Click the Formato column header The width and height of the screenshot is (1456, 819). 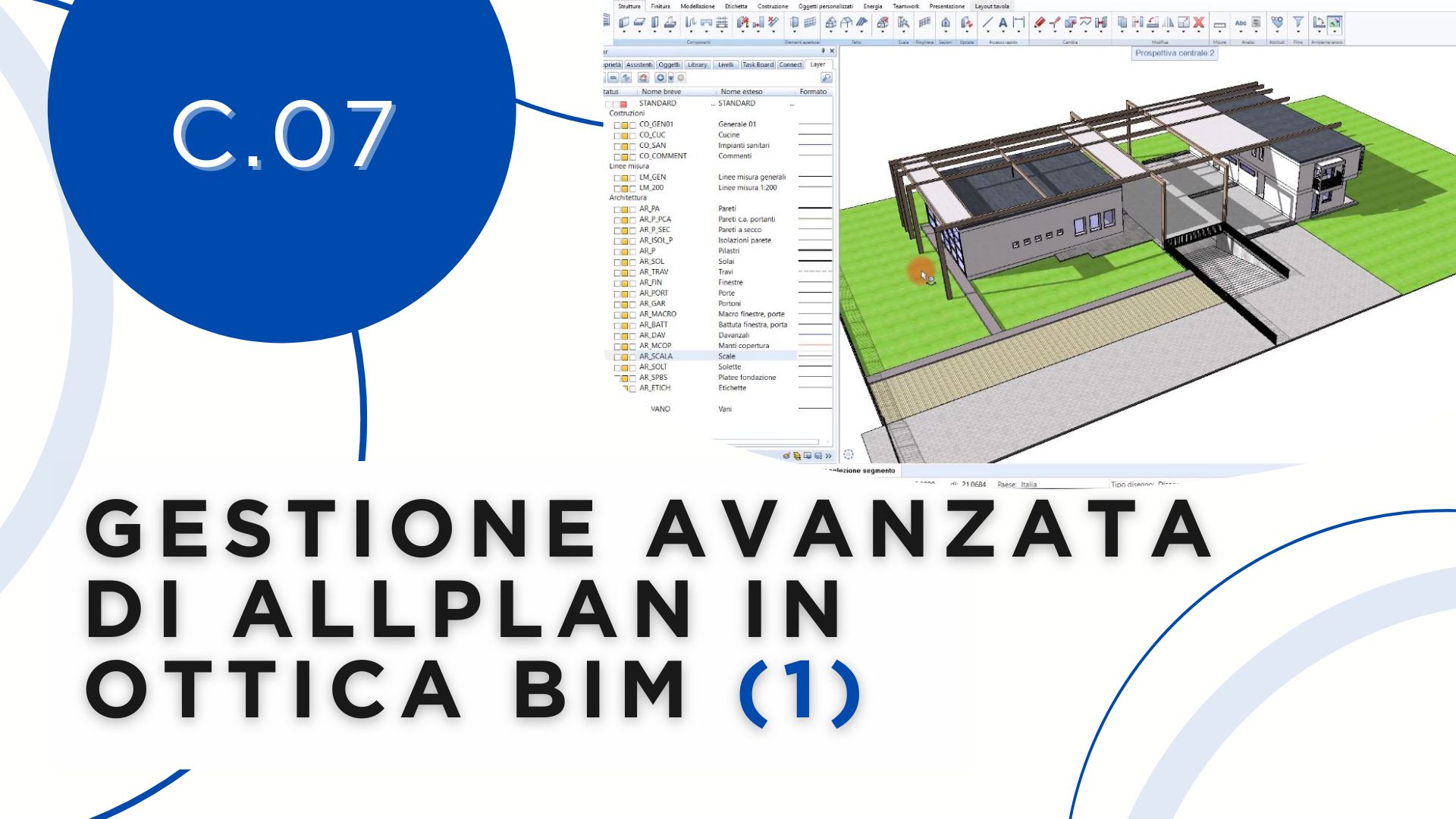(x=813, y=92)
